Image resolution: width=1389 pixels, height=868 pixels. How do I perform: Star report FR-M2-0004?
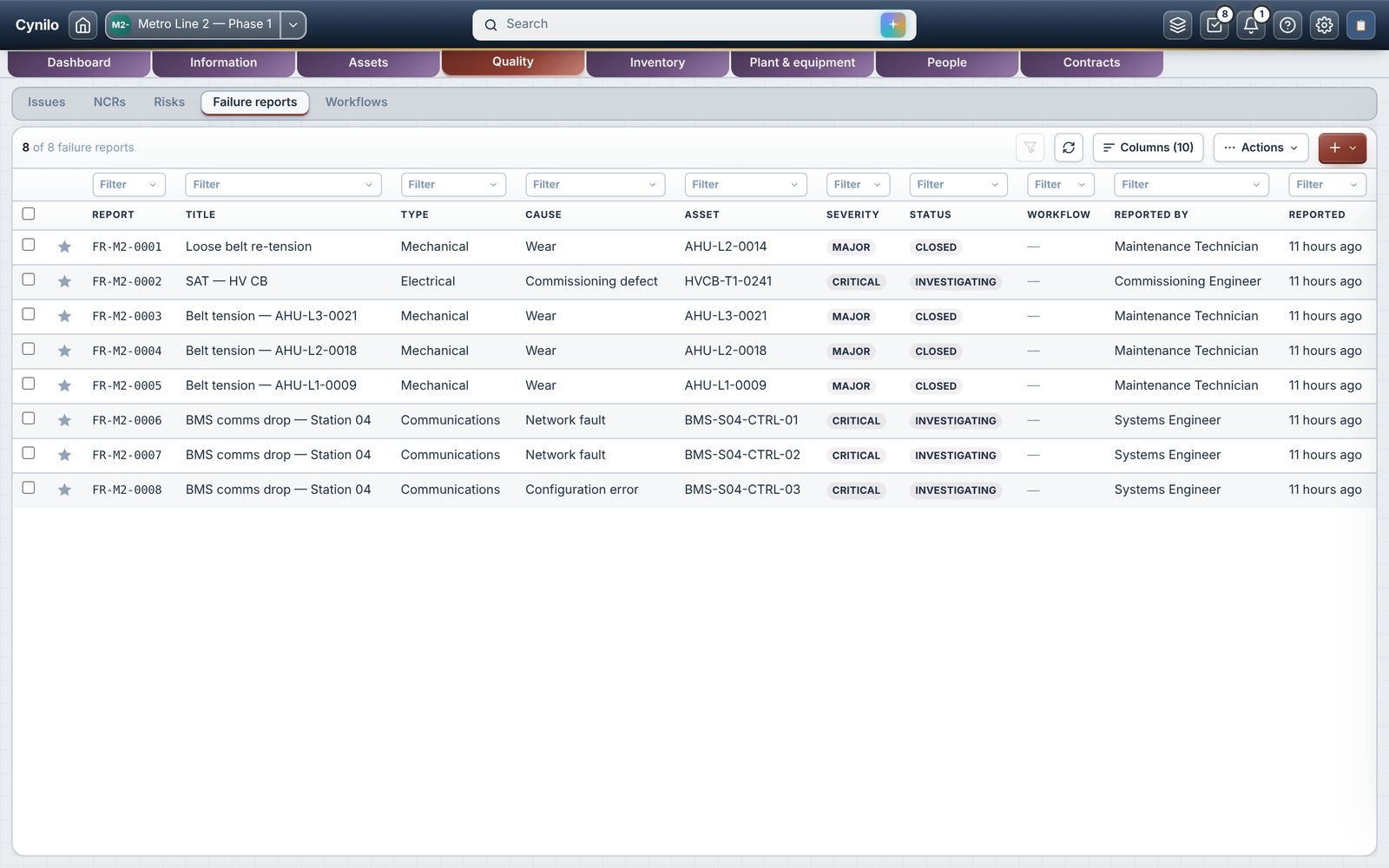click(x=64, y=351)
